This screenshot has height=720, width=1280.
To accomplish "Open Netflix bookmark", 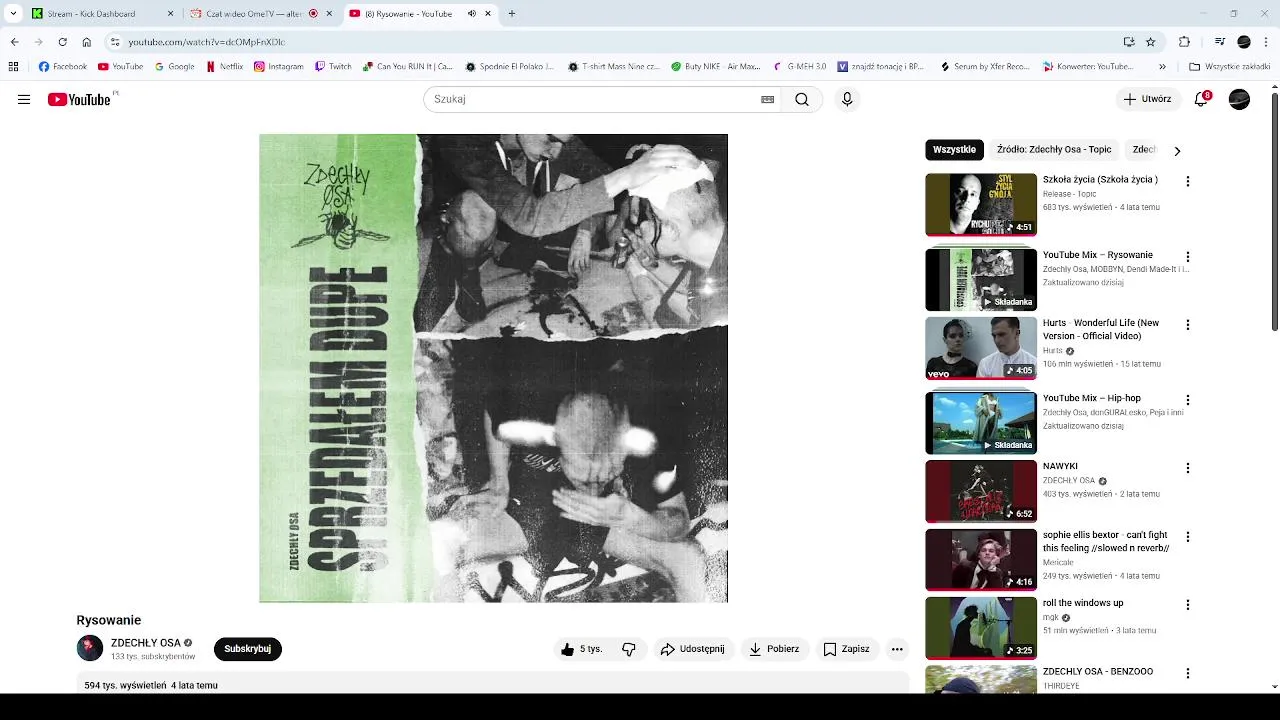I will pyautogui.click(x=225, y=67).
